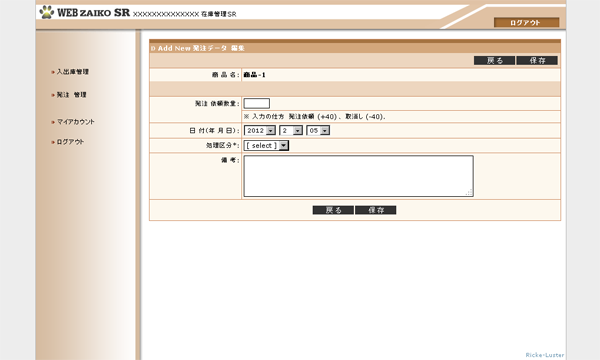This screenshot has height=360, width=600.
Task: Click the upper 保存 button
Action: click(x=537, y=60)
